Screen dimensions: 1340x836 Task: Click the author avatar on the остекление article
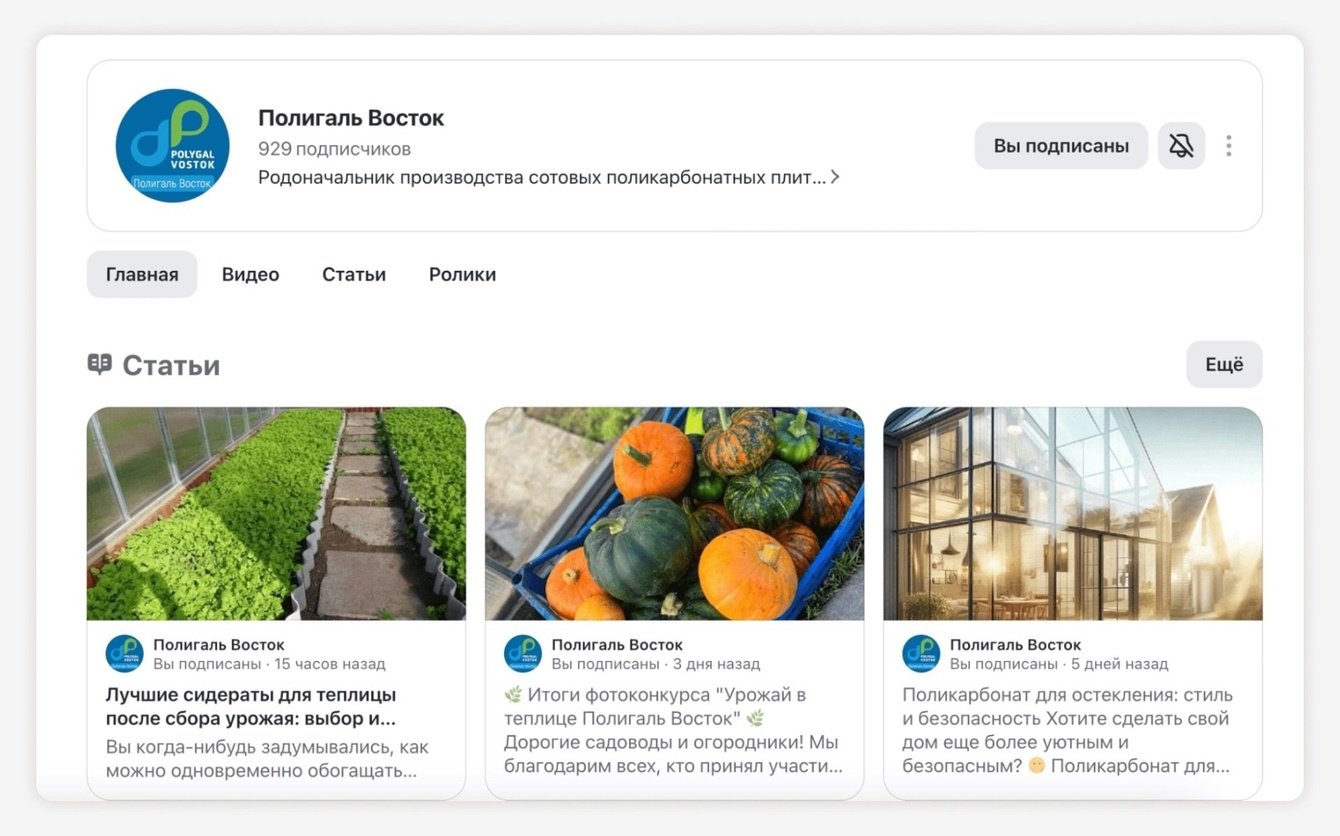(x=921, y=653)
